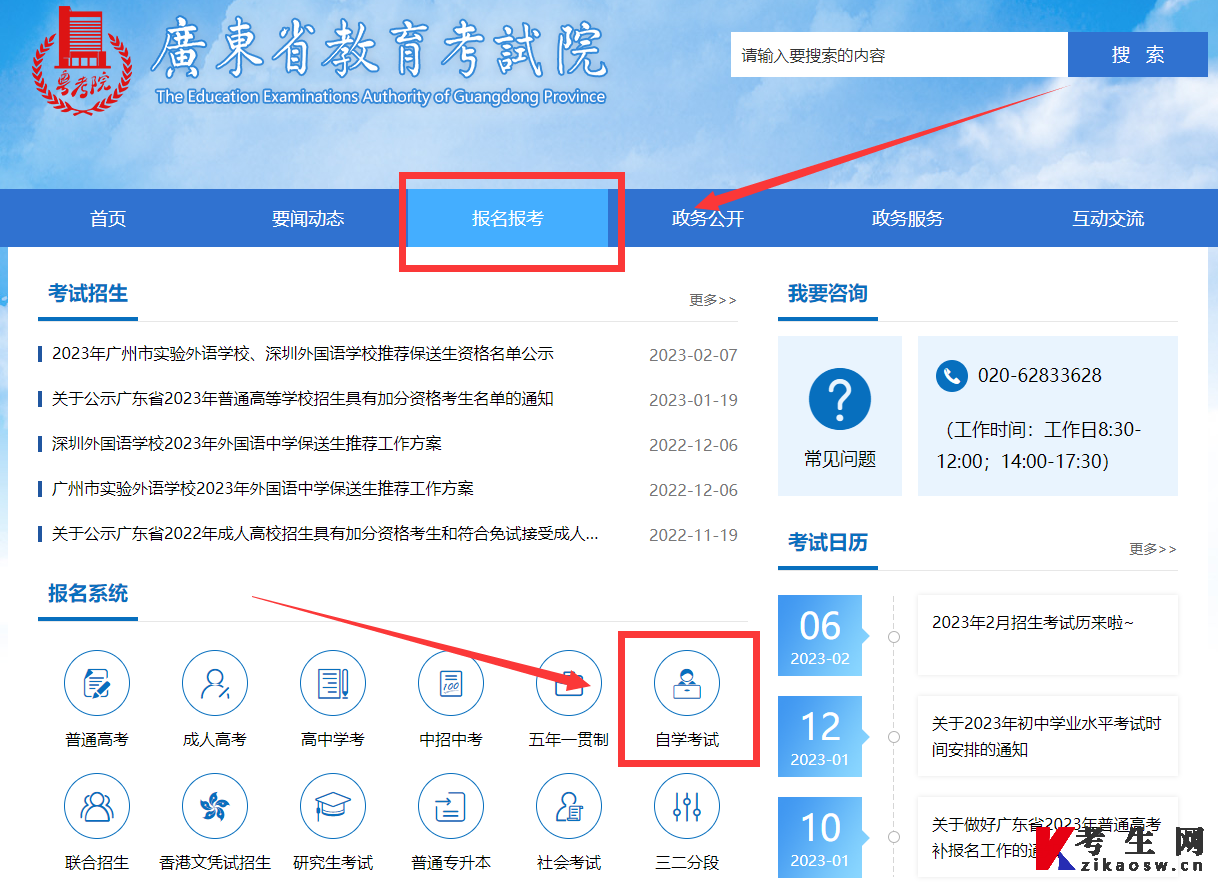The height and width of the screenshot is (884, 1218).
Task: Open the 自学考试 registration icon
Action: pyautogui.click(x=687, y=683)
